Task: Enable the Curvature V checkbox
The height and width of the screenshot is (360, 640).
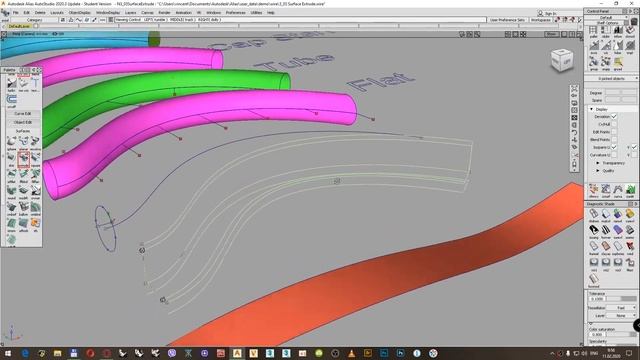Action: (634, 155)
